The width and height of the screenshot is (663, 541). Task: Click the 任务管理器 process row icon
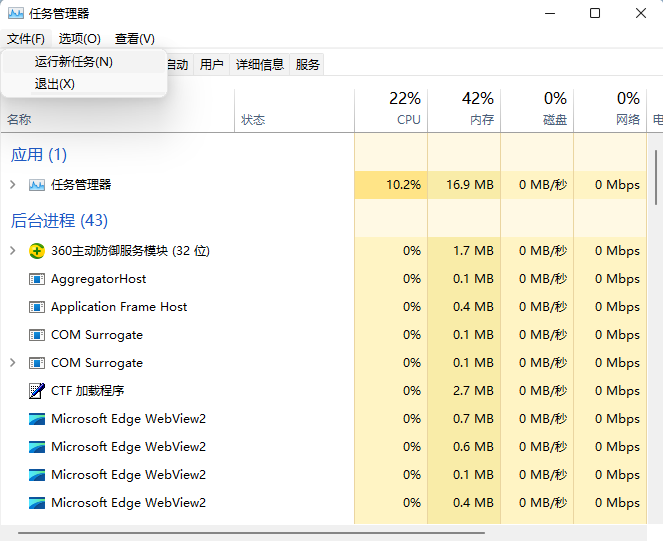tap(37, 185)
